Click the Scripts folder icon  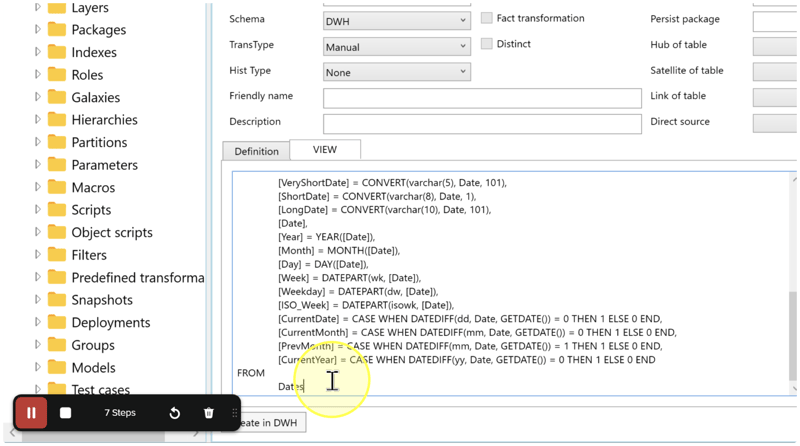pos(57,209)
